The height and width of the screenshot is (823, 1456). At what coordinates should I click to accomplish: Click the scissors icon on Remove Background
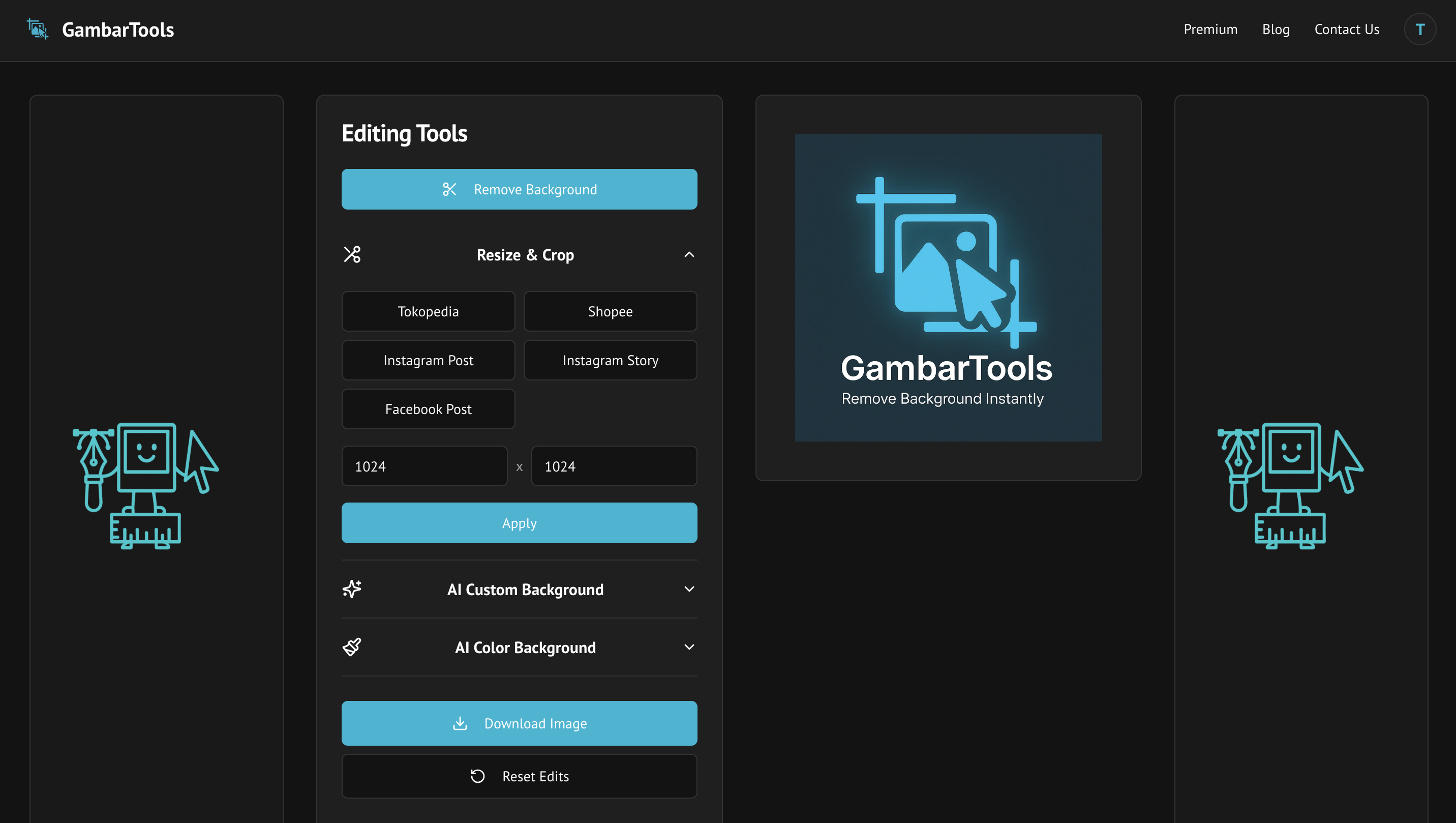pos(449,190)
